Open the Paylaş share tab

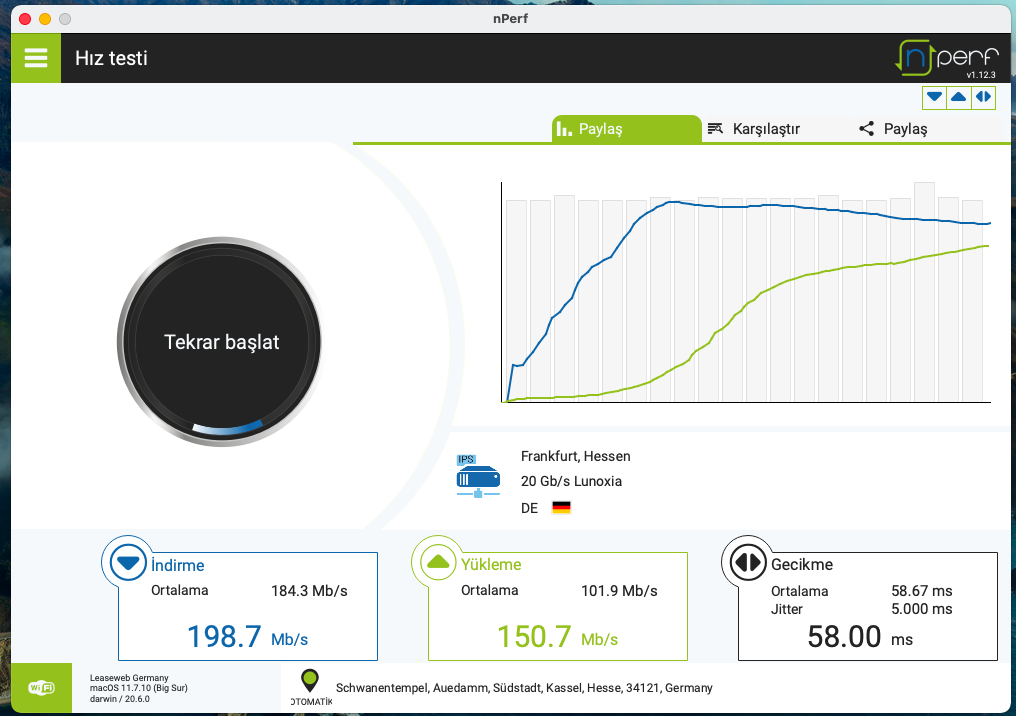[x=905, y=129]
